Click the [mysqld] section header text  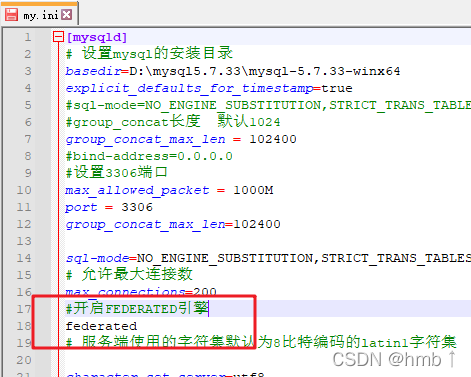point(97,37)
